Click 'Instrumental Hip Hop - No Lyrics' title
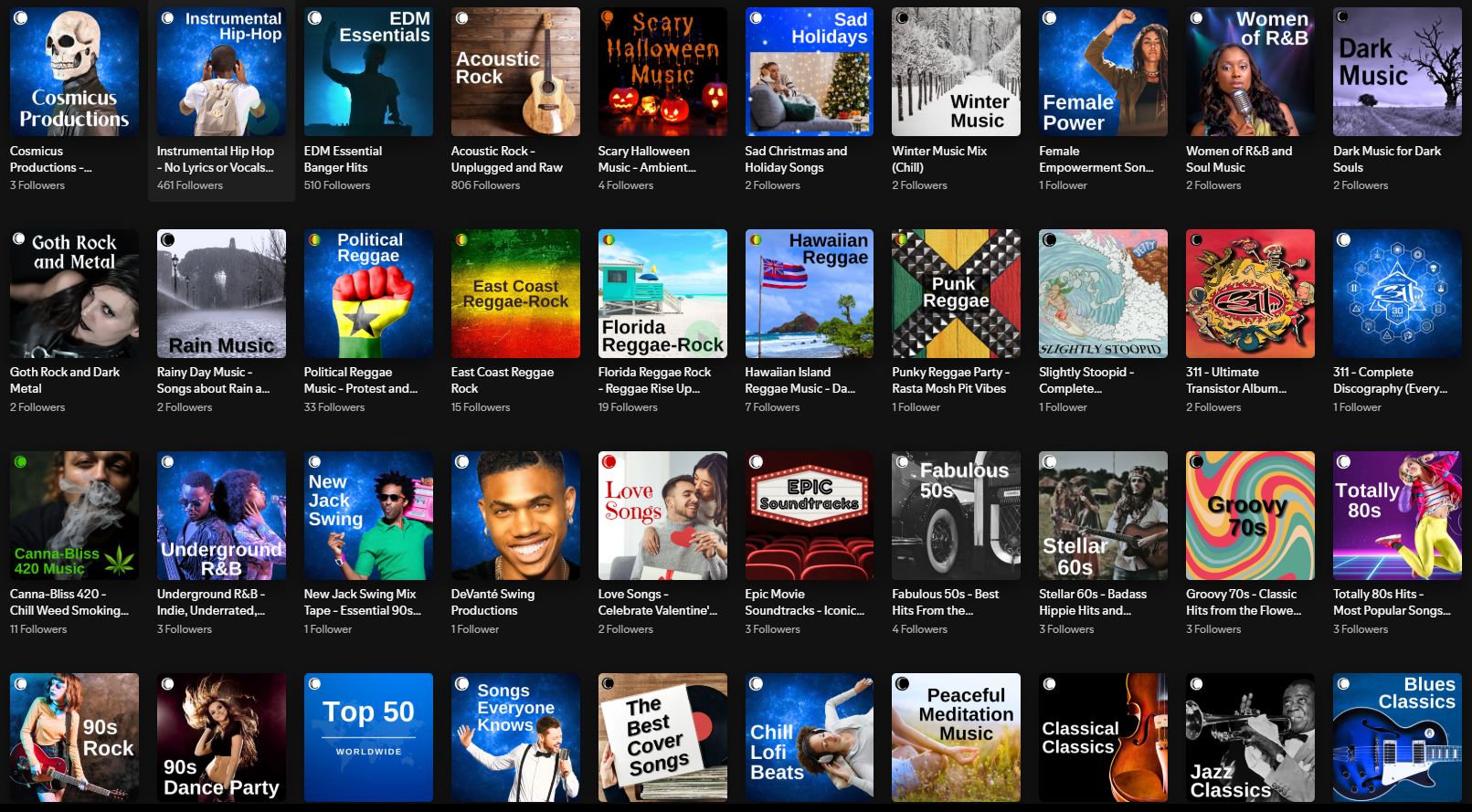This screenshot has height=812, width=1472. tap(216, 159)
